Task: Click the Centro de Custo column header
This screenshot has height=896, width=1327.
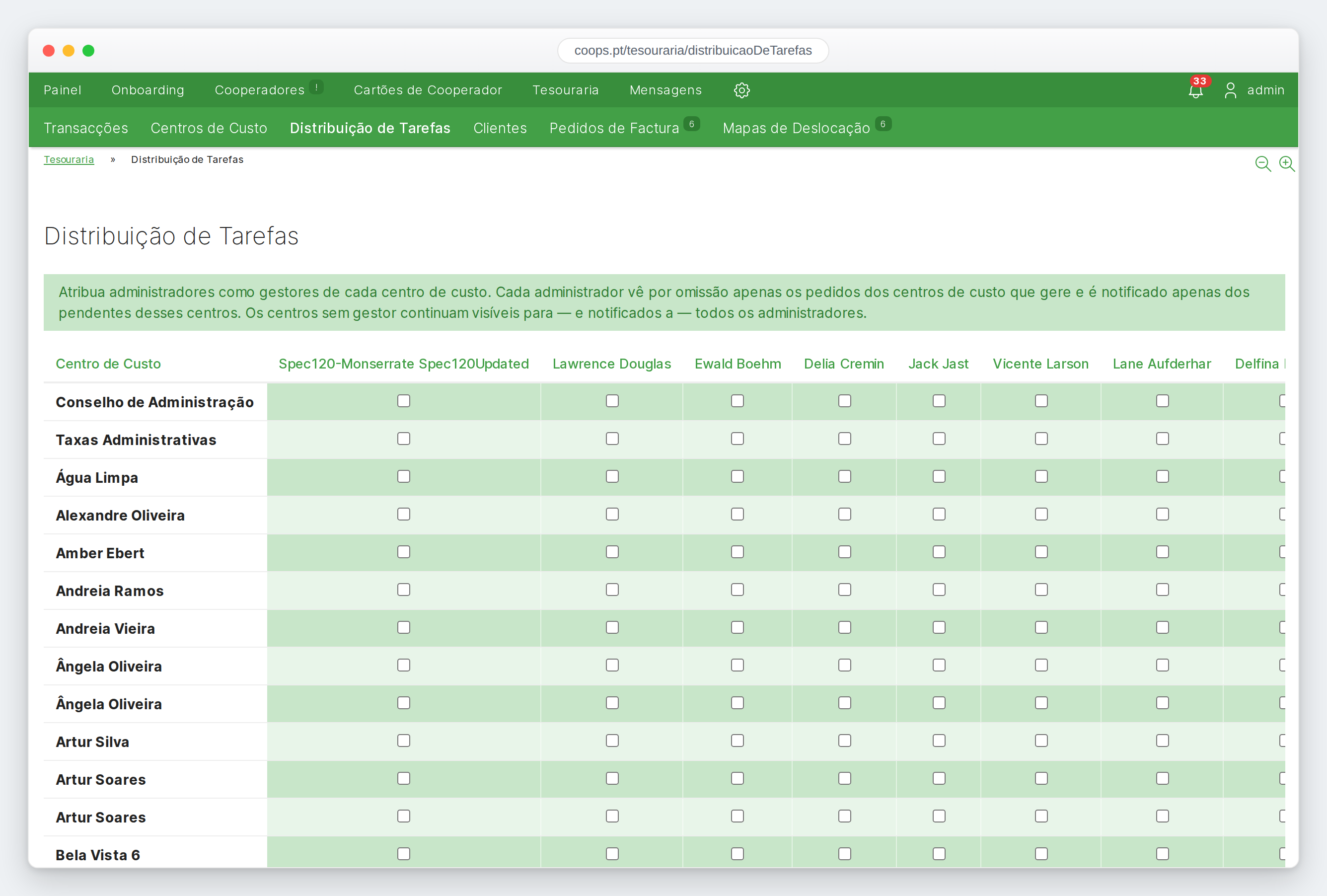Action: click(x=108, y=364)
